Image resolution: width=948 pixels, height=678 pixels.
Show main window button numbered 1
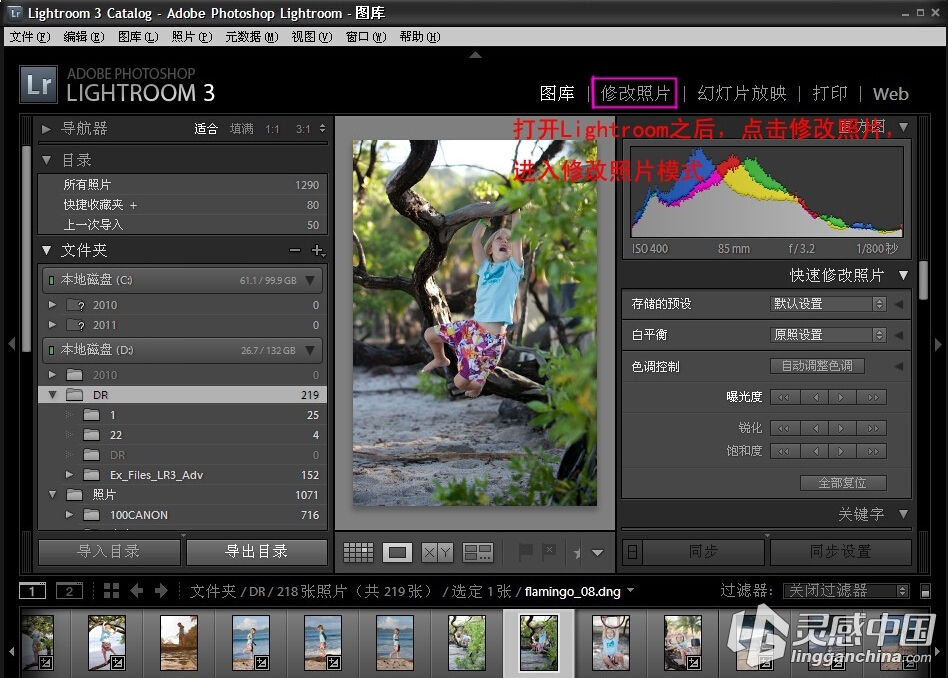pos(33,591)
